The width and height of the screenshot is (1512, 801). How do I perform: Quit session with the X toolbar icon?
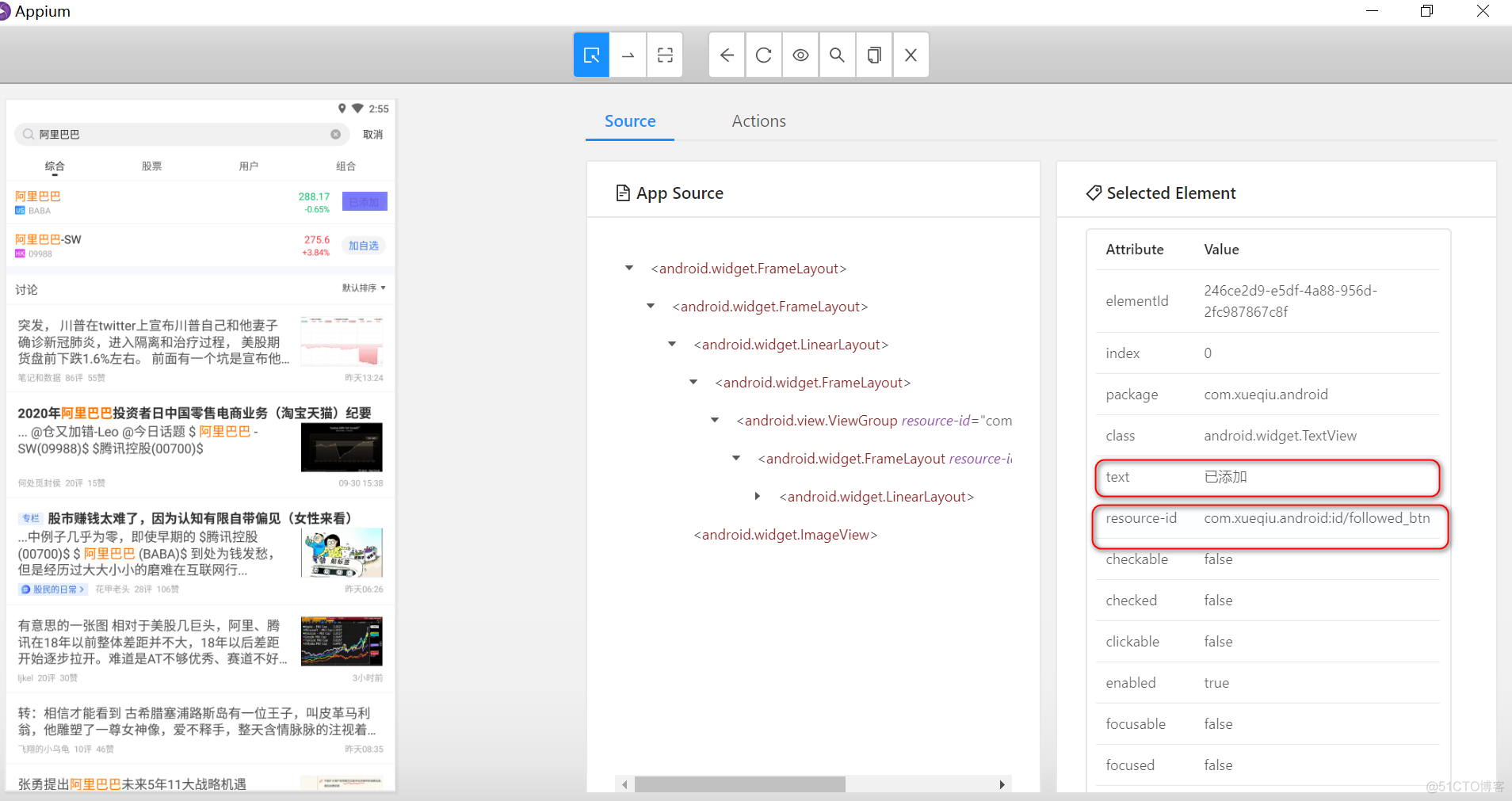[911, 55]
